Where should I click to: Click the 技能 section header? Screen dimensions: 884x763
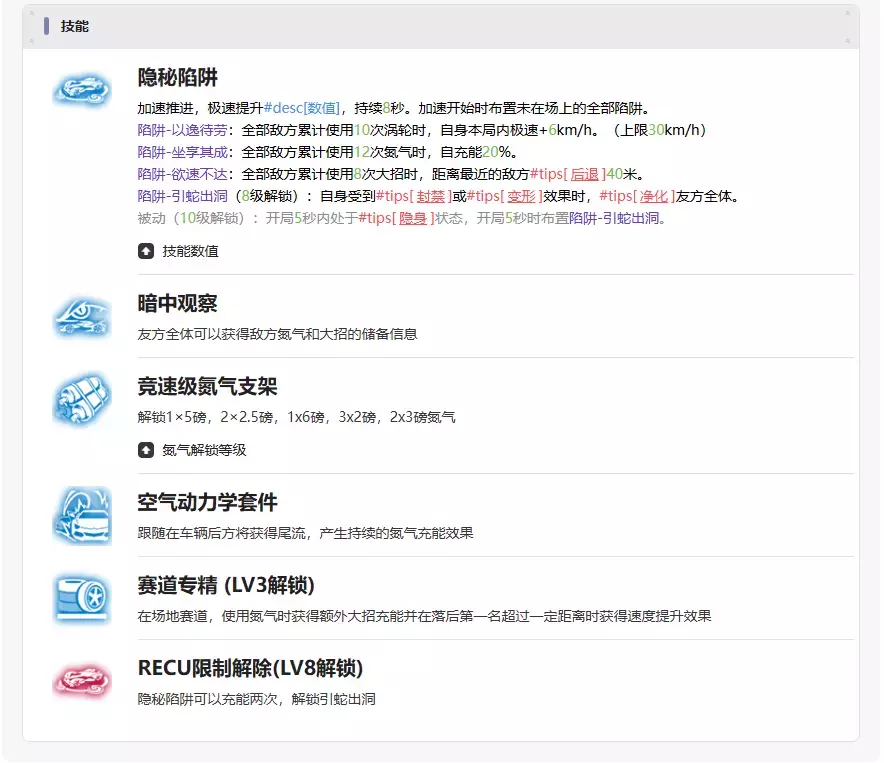point(74,26)
